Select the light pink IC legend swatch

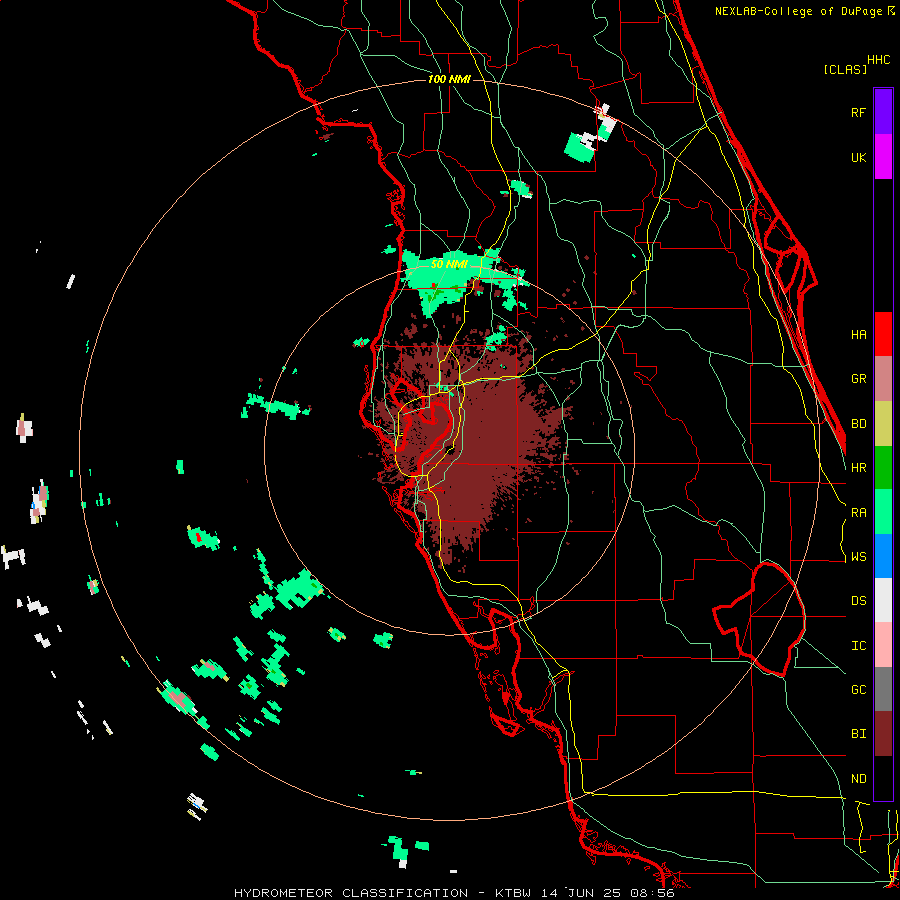(883, 645)
